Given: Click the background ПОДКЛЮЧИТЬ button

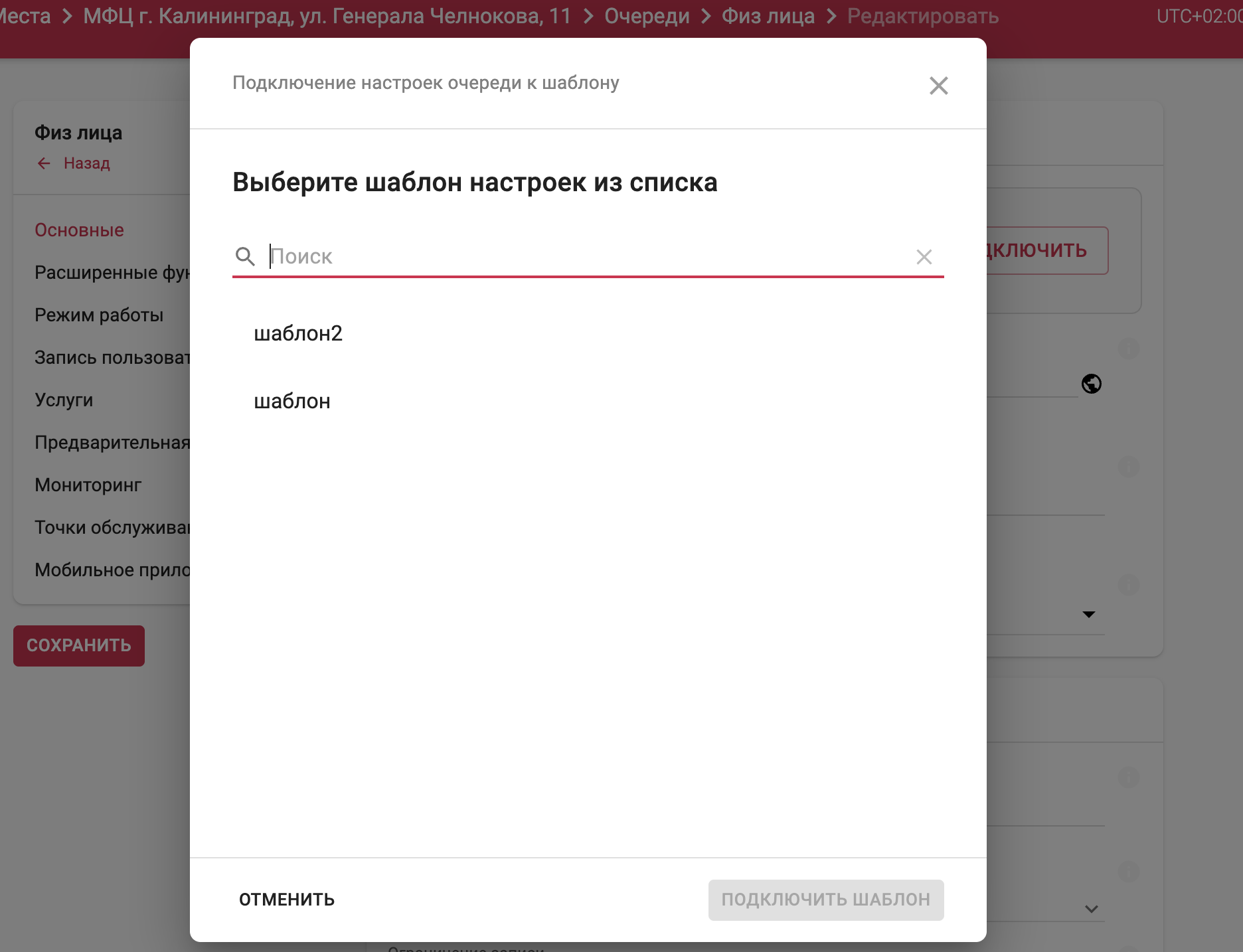Looking at the screenshot, I should coord(1047,250).
